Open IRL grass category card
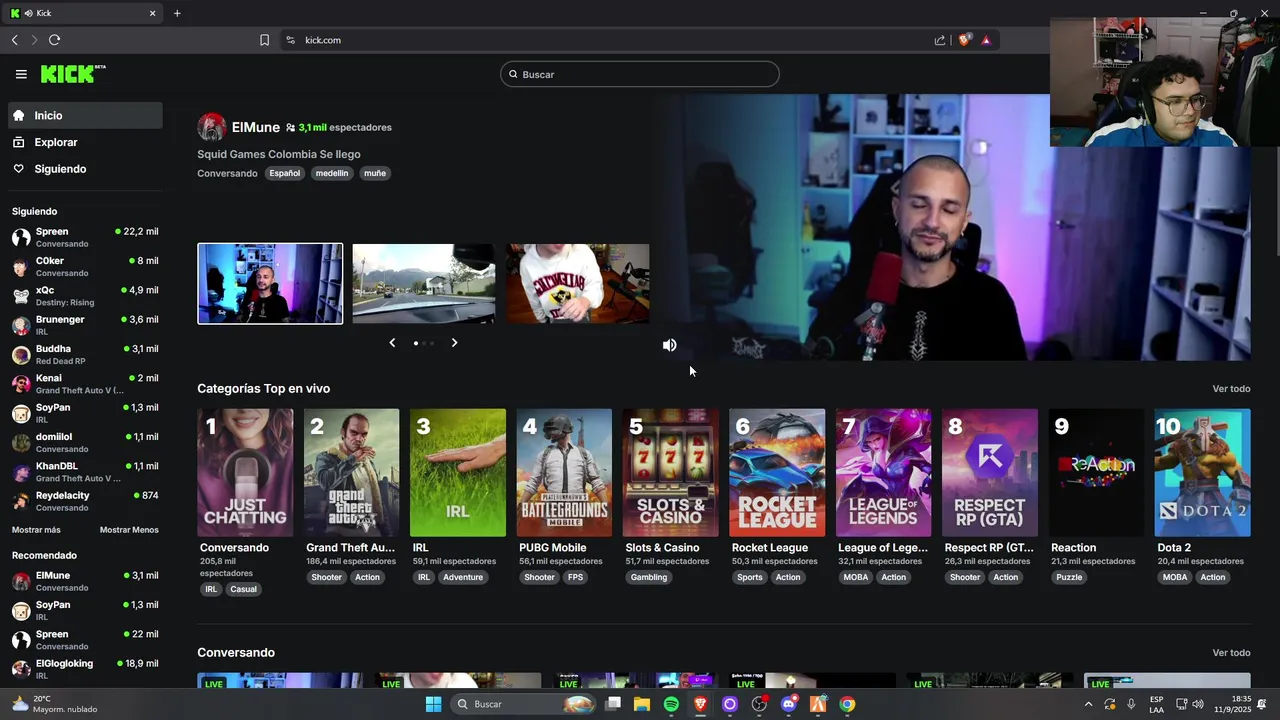 pyautogui.click(x=458, y=472)
